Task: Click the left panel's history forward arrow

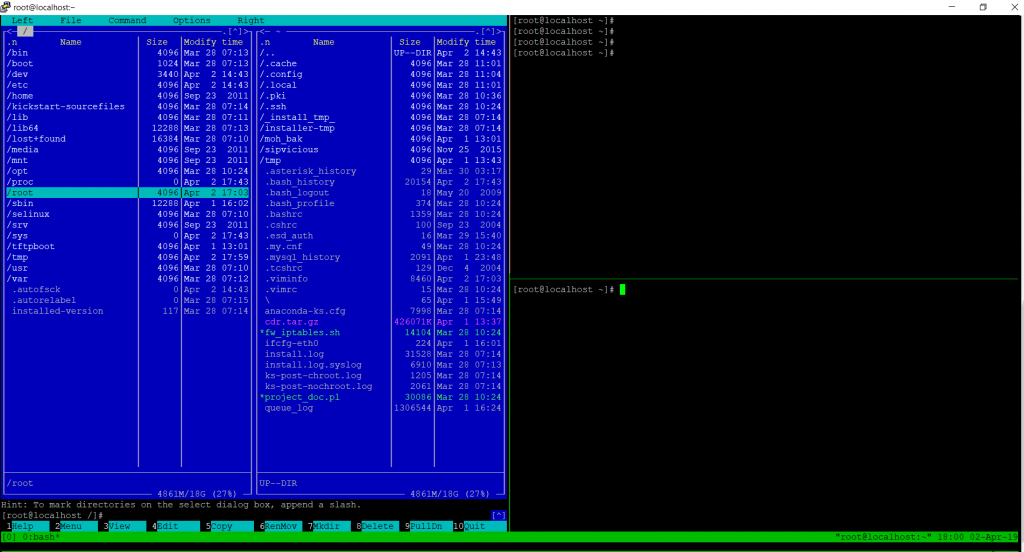Action: pos(248,31)
